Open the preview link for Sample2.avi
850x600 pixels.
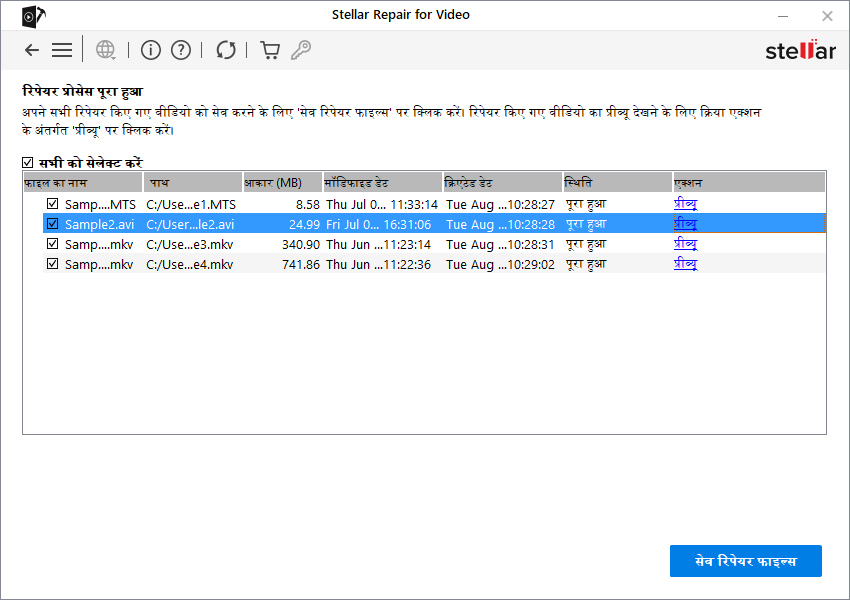(685, 224)
